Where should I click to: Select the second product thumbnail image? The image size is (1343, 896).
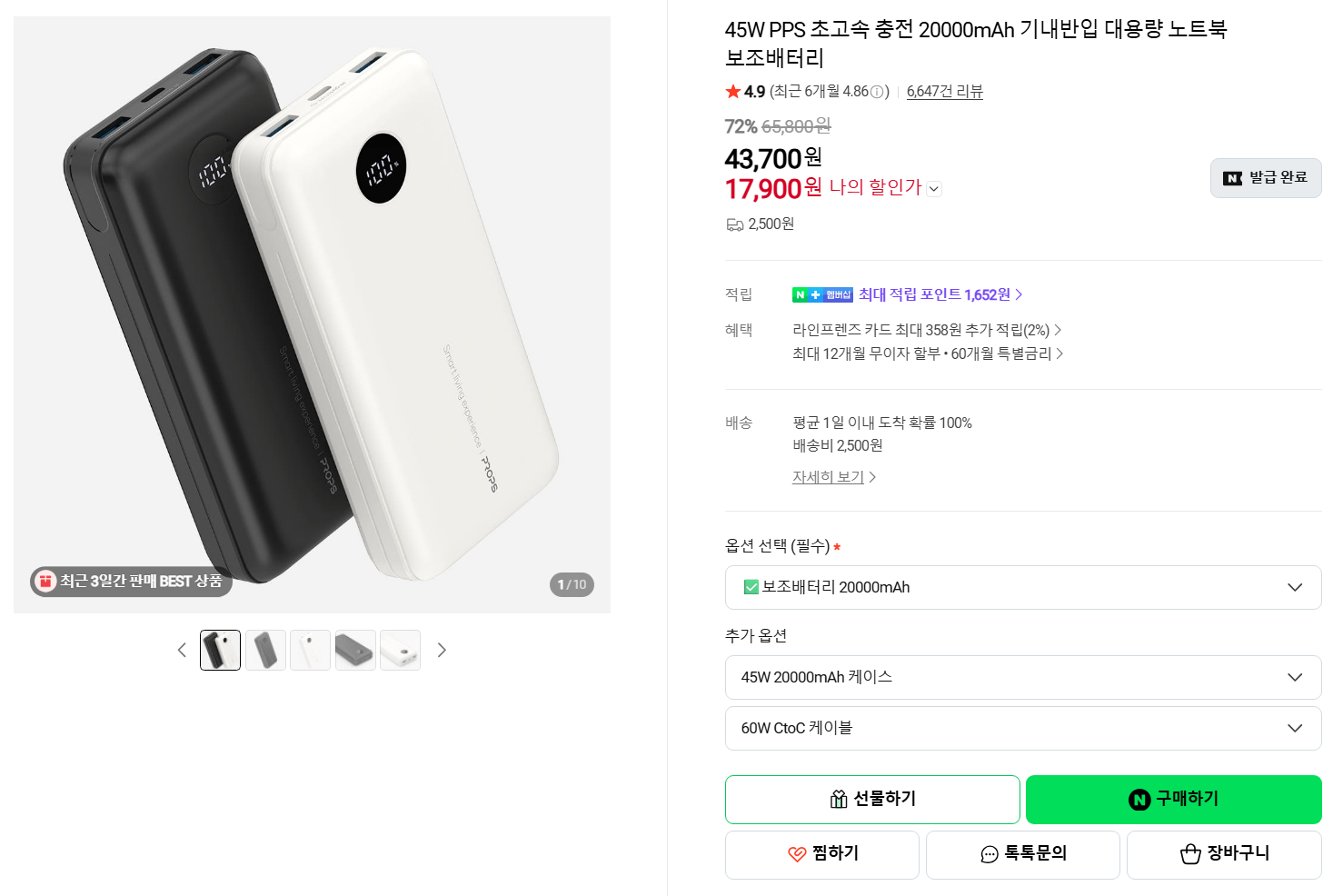(264, 650)
